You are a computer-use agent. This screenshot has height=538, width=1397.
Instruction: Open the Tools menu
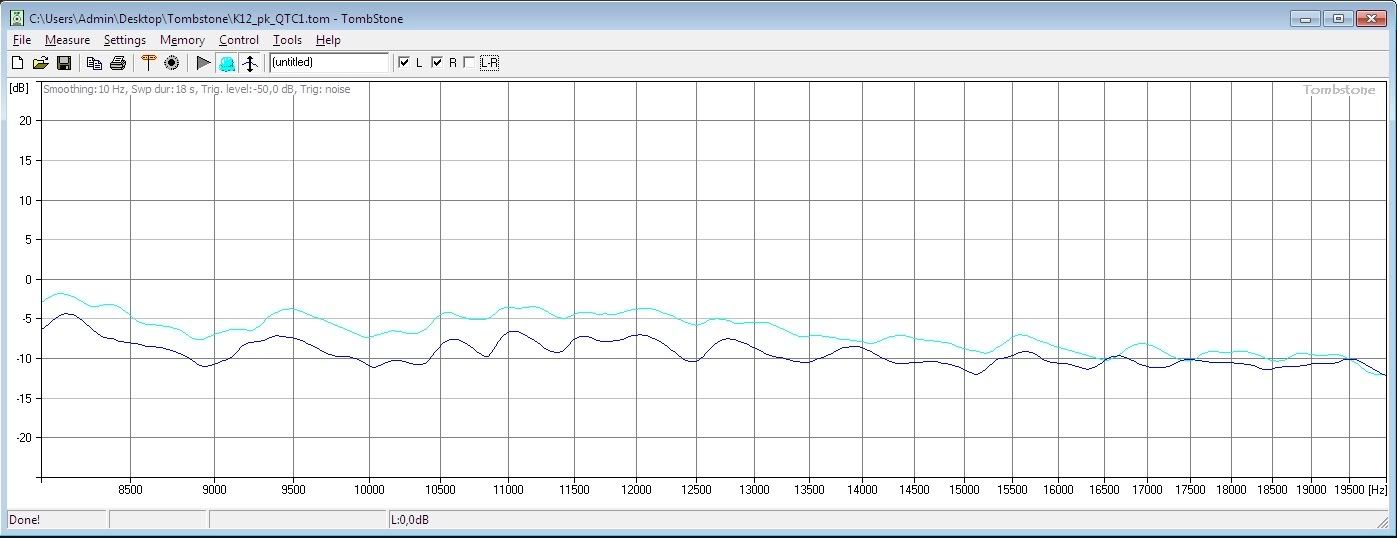pos(287,40)
